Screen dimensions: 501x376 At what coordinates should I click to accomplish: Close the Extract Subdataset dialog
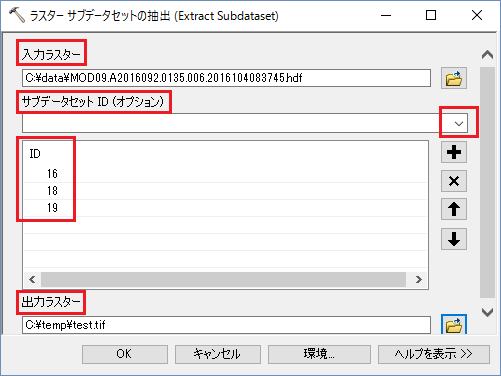click(x=477, y=15)
